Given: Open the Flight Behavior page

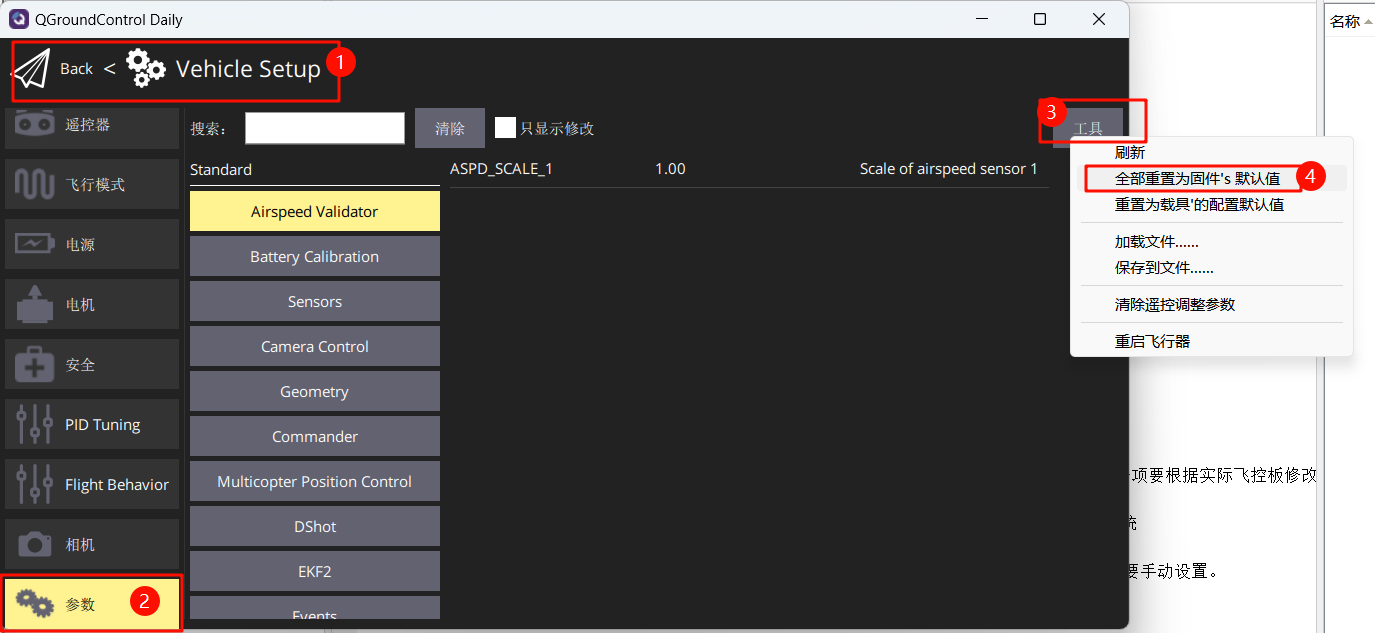Looking at the screenshot, I should coord(92,485).
